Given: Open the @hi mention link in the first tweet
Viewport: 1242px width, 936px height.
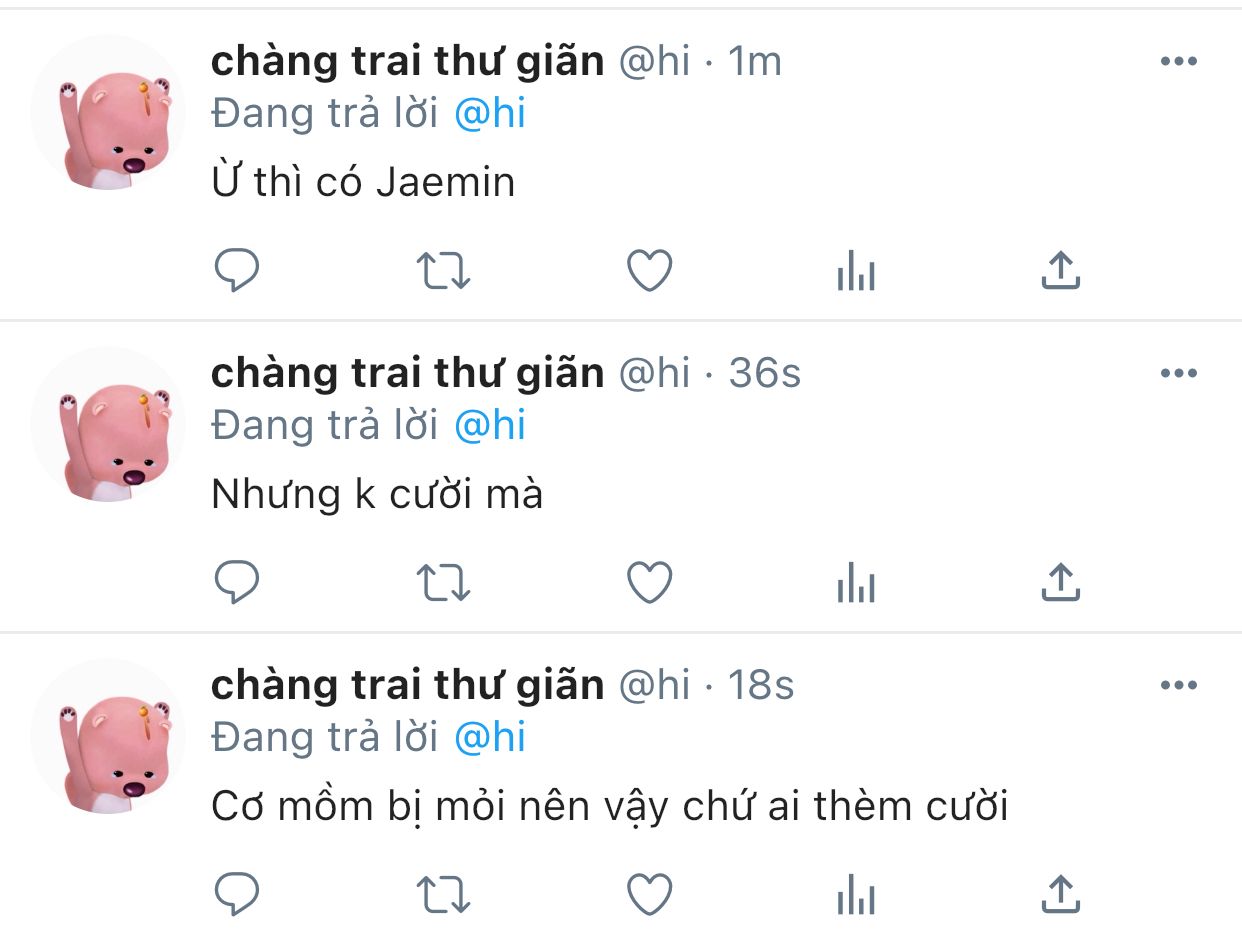Looking at the screenshot, I should (490, 114).
